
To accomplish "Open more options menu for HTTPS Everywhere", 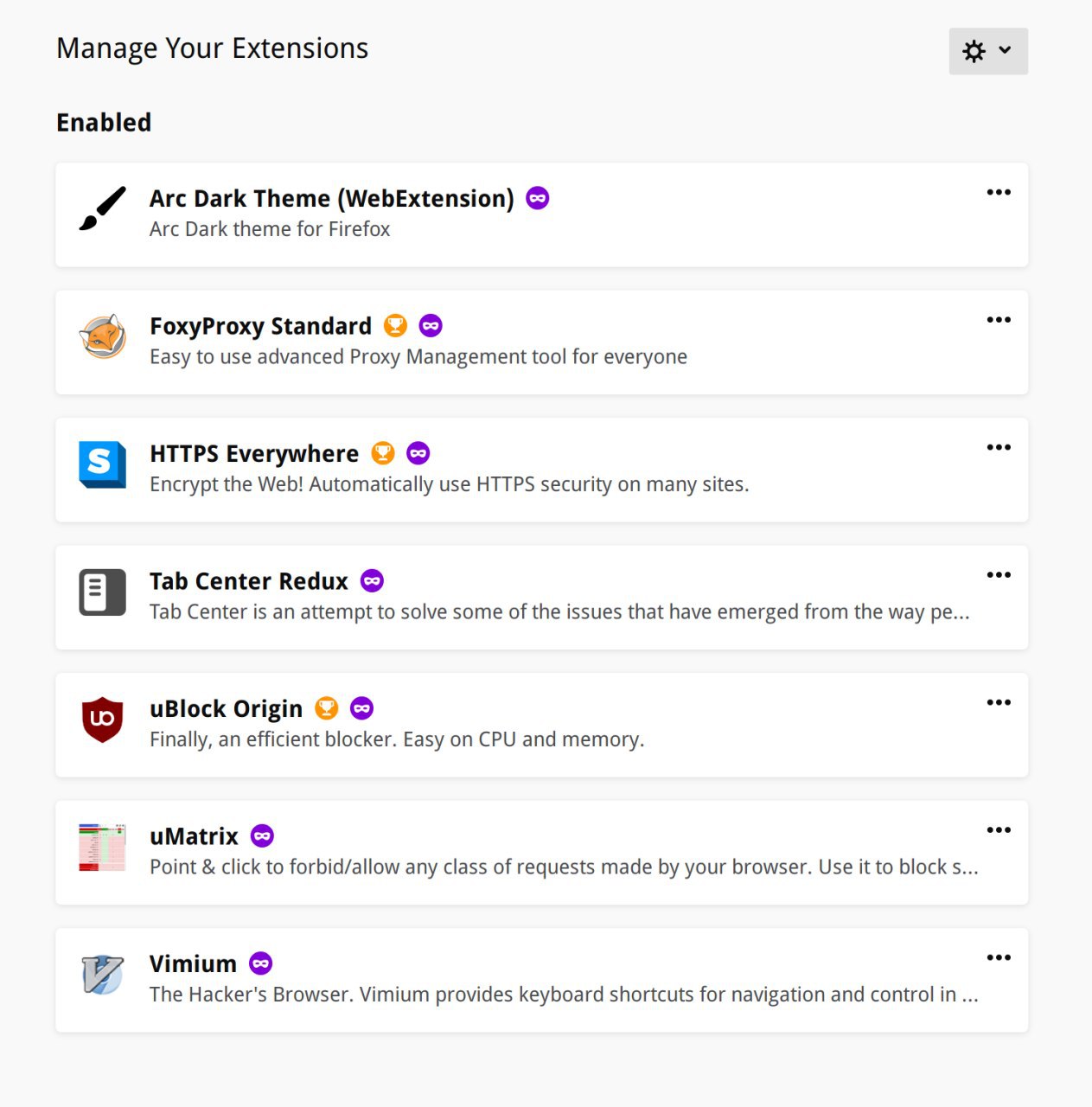I will coord(999,447).
